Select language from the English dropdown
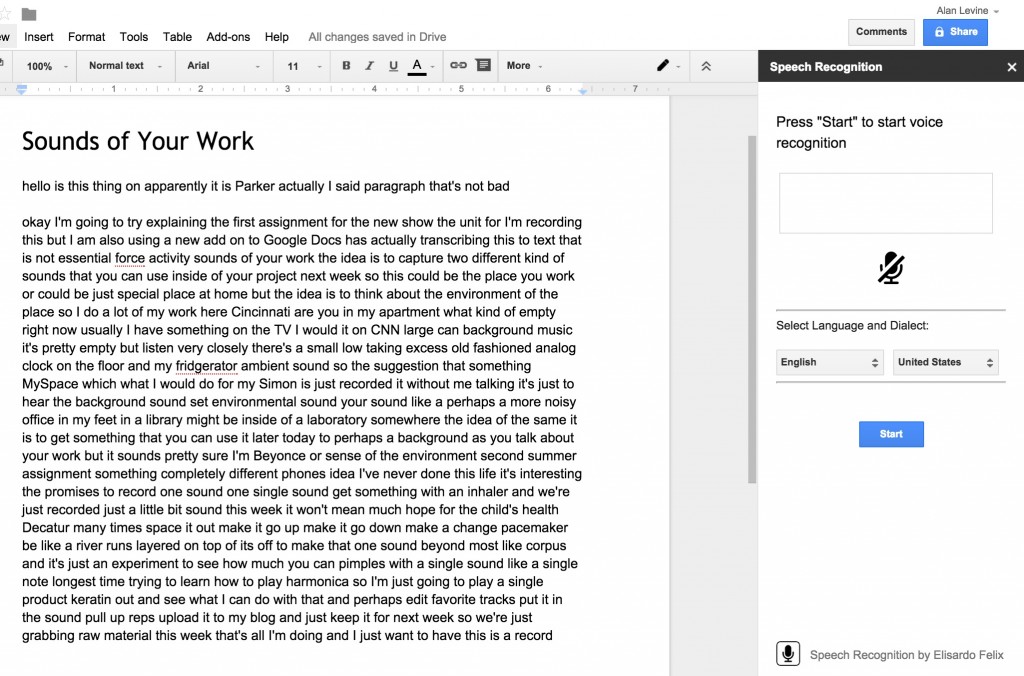 [x=829, y=362]
